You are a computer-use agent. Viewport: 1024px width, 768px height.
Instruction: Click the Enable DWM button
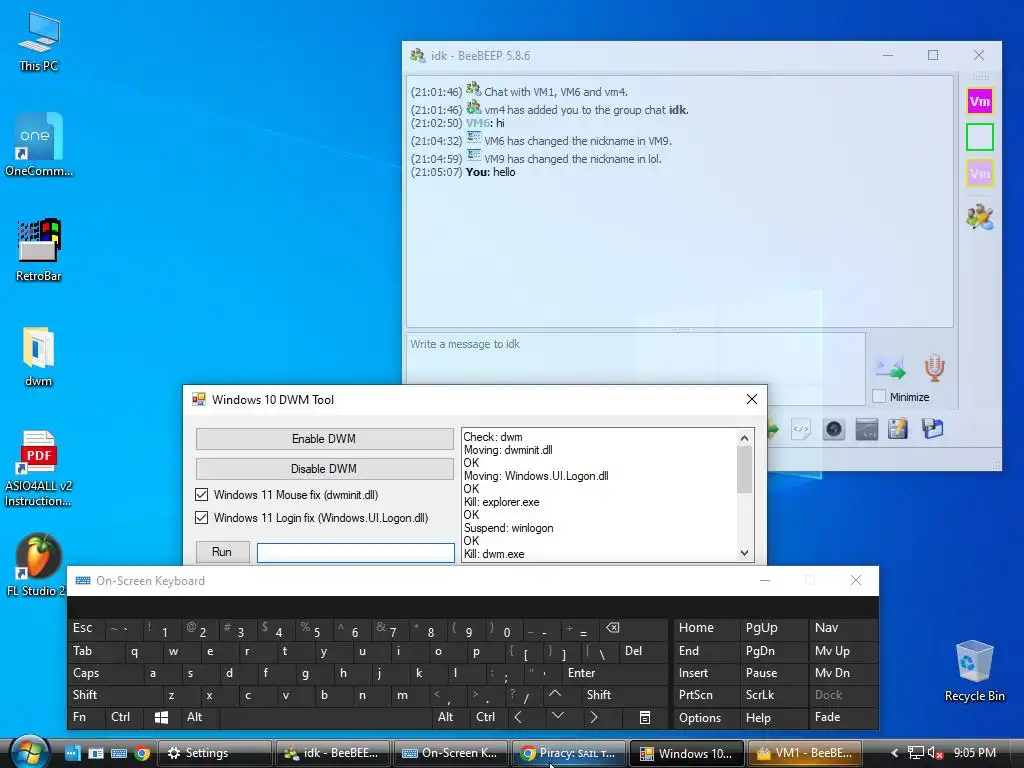pos(324,439)
